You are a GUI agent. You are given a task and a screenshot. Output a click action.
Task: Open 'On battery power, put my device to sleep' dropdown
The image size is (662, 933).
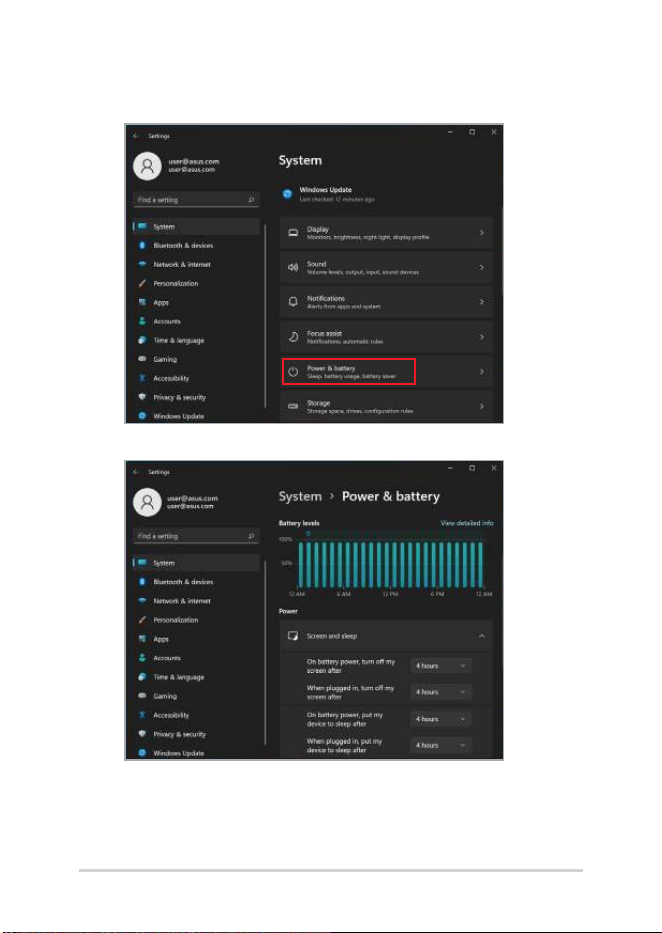(x=441, y=719)
